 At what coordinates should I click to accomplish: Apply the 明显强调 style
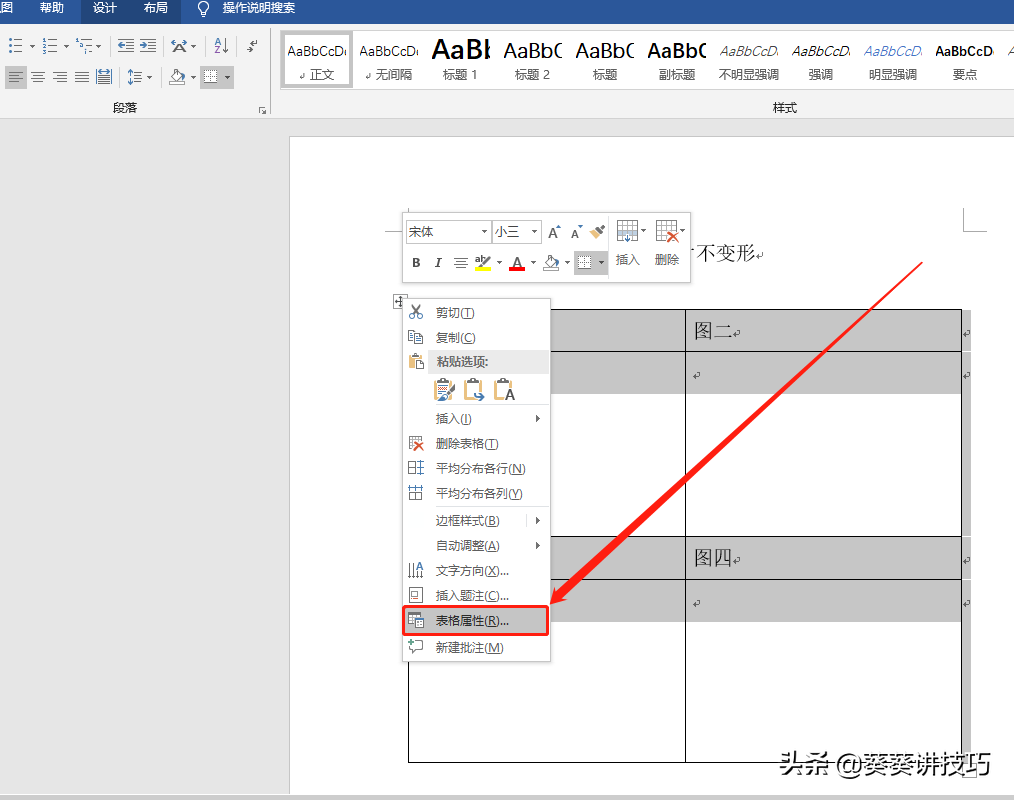click(x=893, y=61)
